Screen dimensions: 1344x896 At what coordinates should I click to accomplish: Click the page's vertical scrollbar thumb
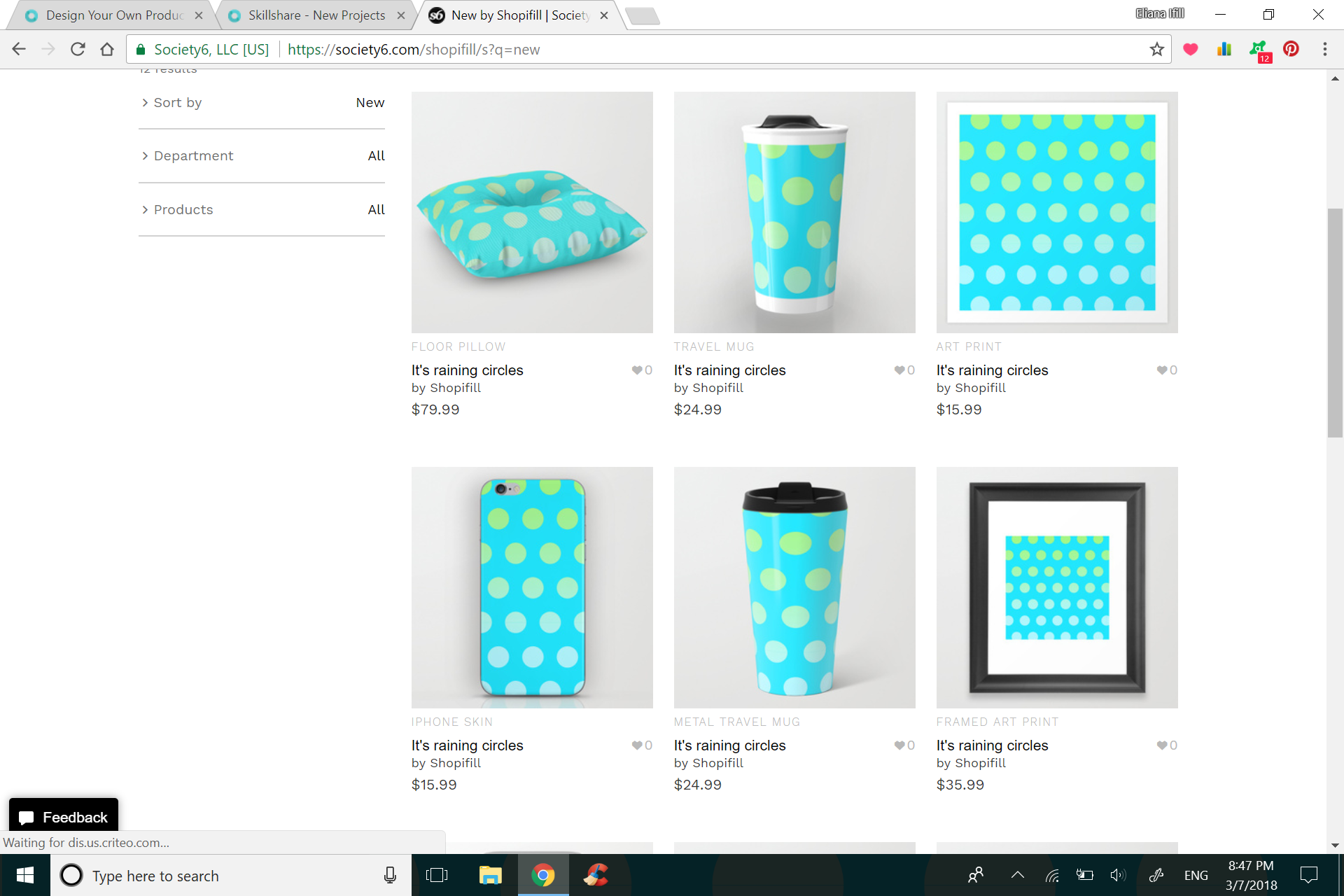[1335, 322]
